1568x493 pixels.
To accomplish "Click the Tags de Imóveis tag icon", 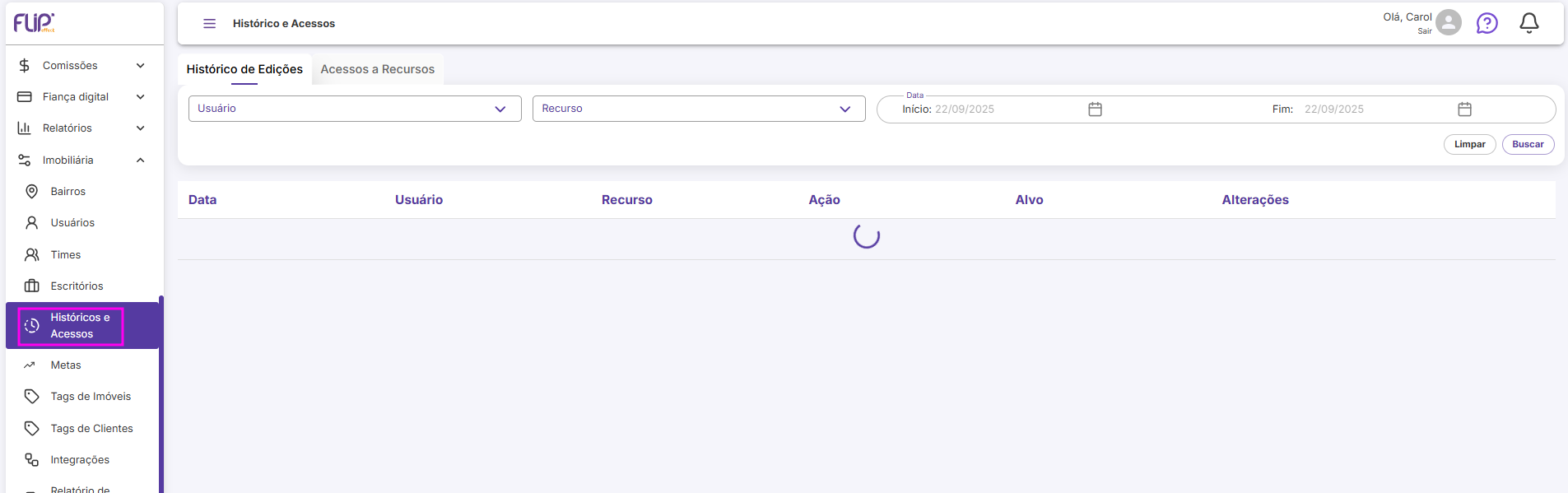I will click(32, 397).
